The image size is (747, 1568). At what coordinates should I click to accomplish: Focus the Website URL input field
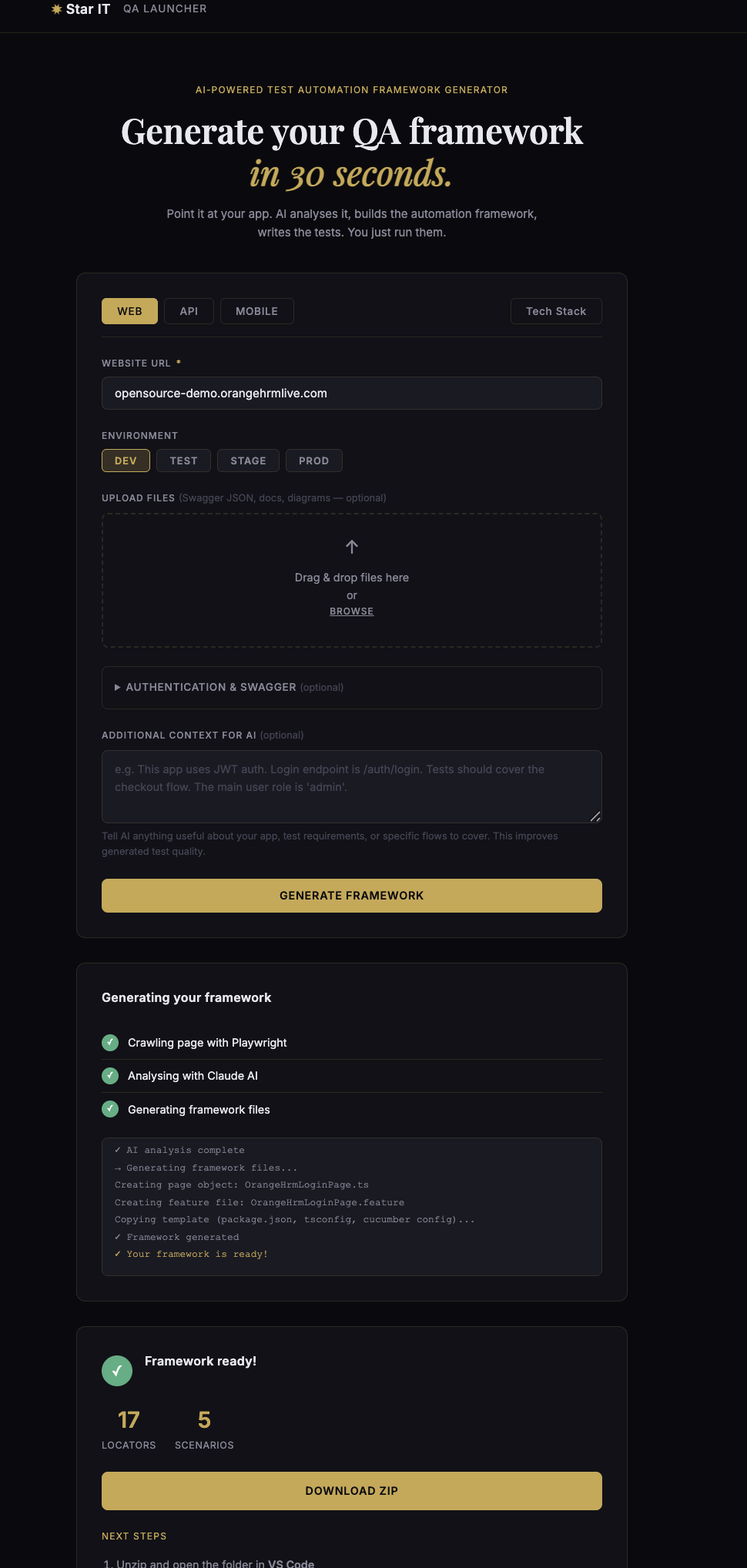[352, 393]
